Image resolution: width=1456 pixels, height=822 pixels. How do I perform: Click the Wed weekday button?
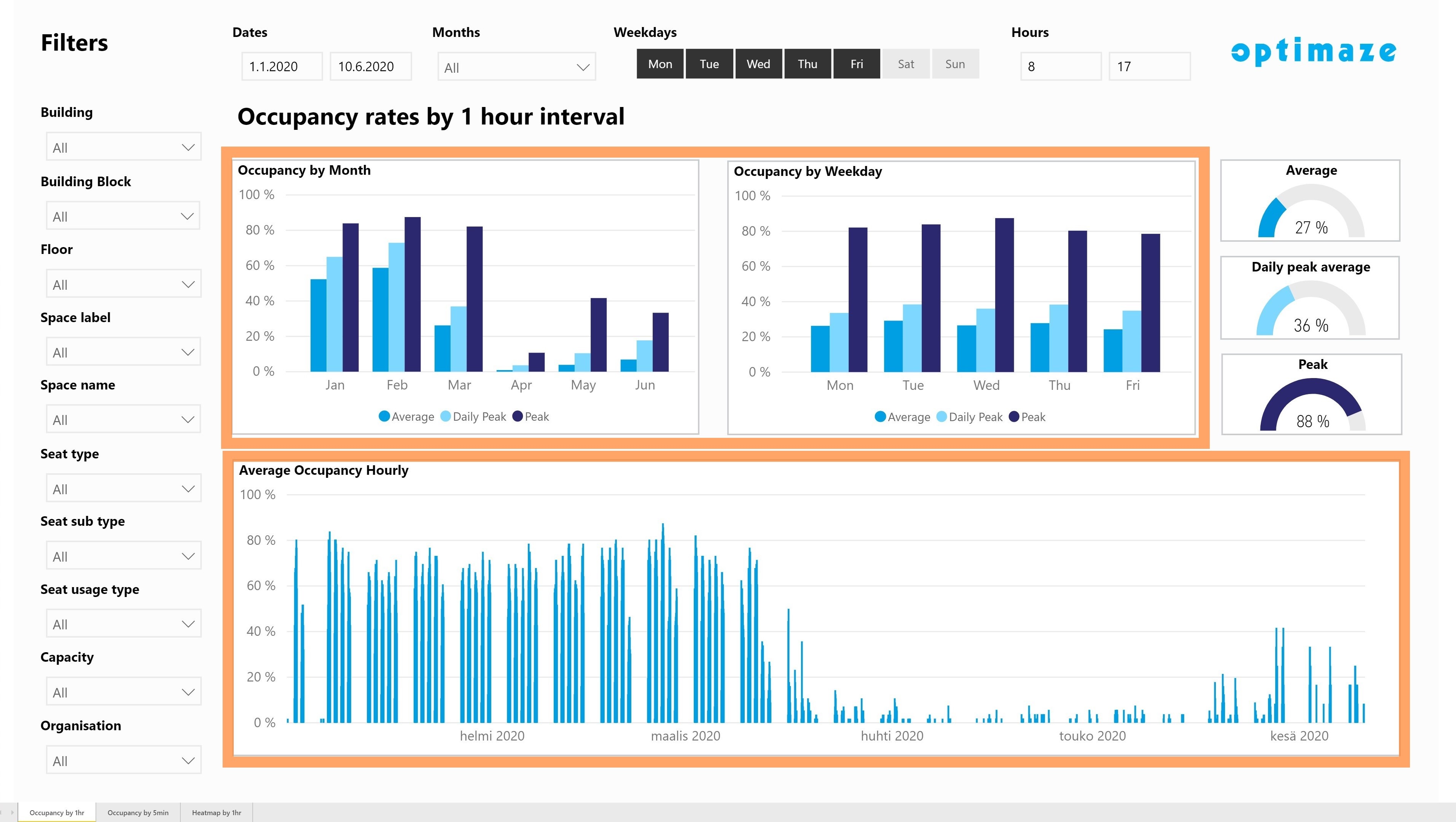tap(758, 64)
